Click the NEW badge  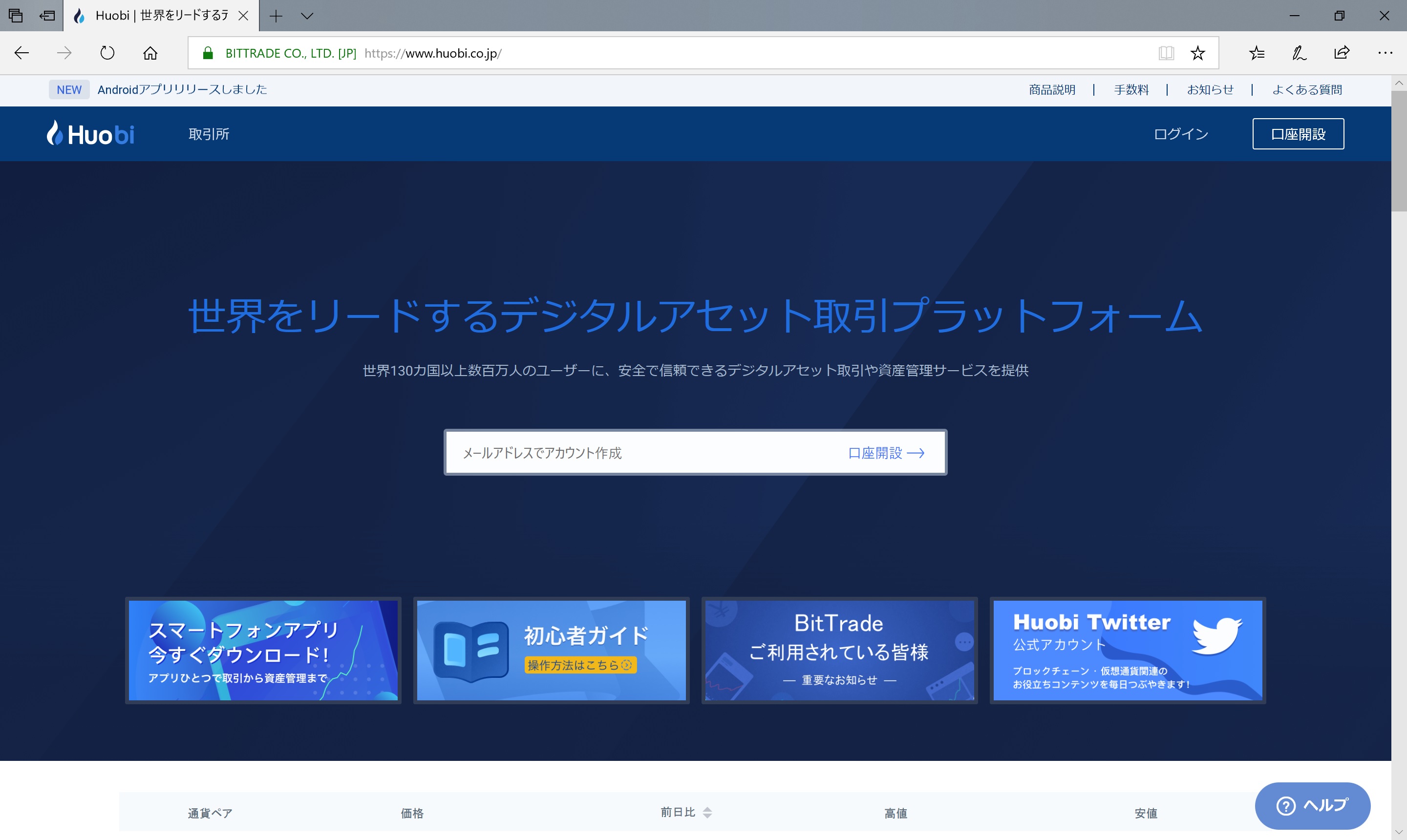[69, 89]
